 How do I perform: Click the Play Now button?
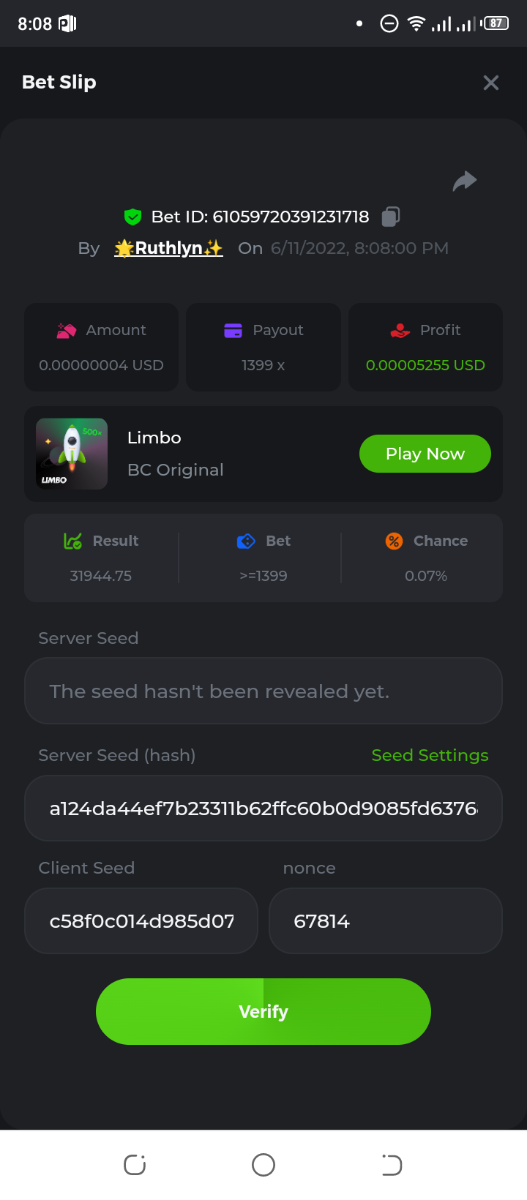[425, 453]
